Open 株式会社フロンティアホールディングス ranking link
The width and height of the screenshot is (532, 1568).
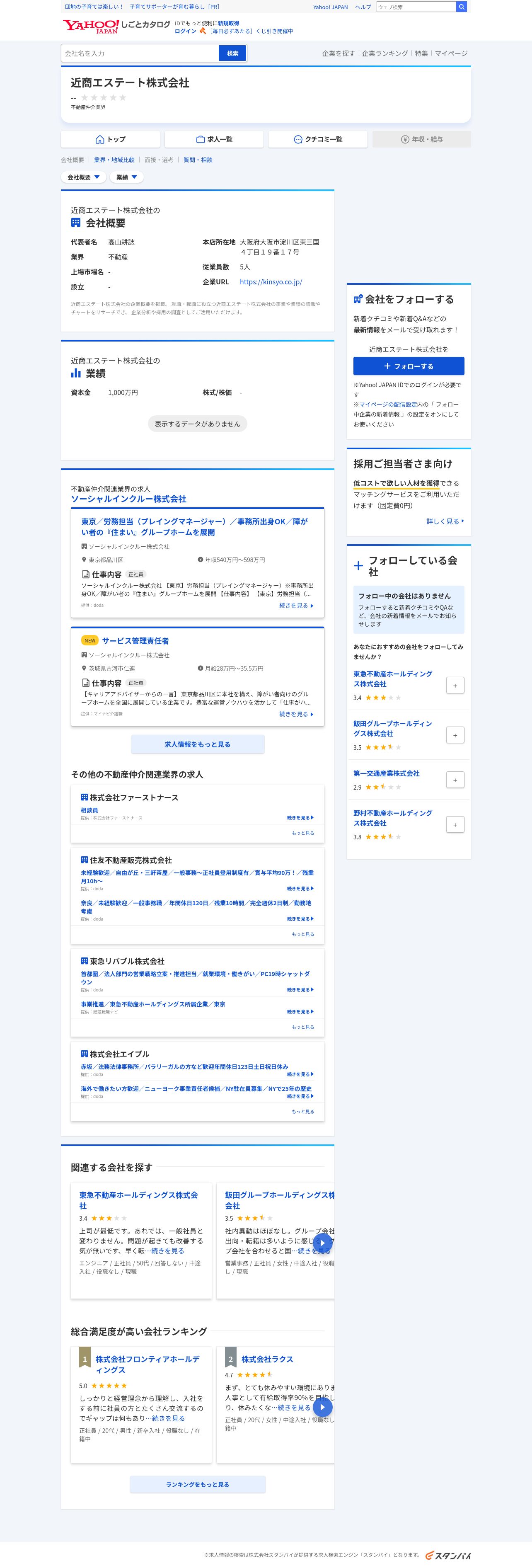click(x=148, y=1364)
